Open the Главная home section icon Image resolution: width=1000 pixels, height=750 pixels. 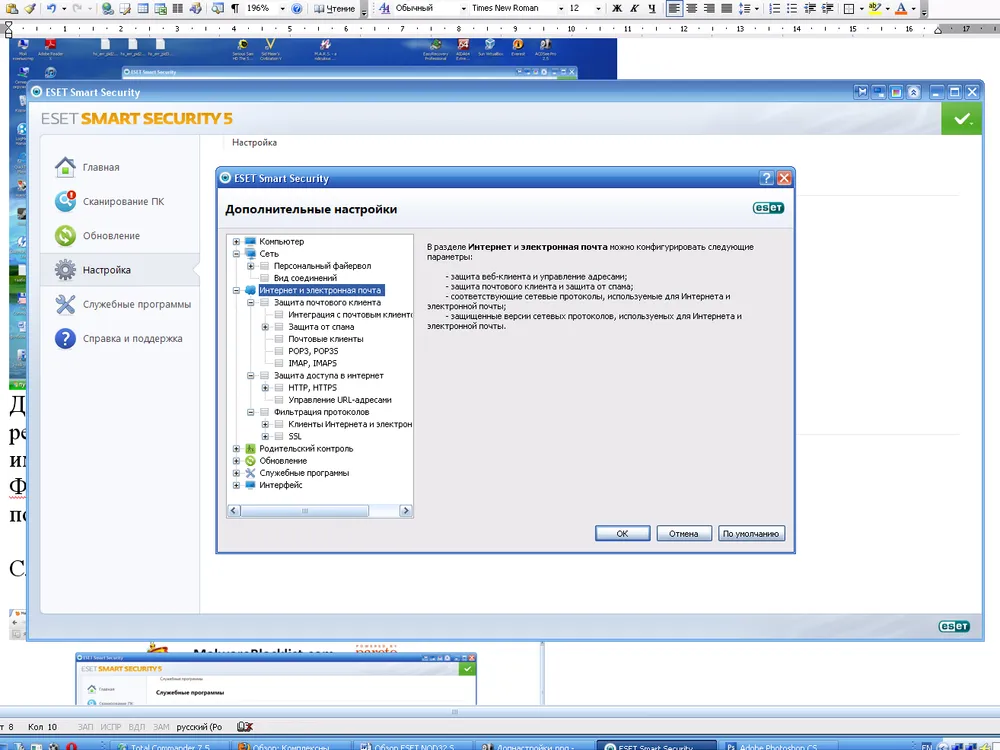(x=65, y=167)
